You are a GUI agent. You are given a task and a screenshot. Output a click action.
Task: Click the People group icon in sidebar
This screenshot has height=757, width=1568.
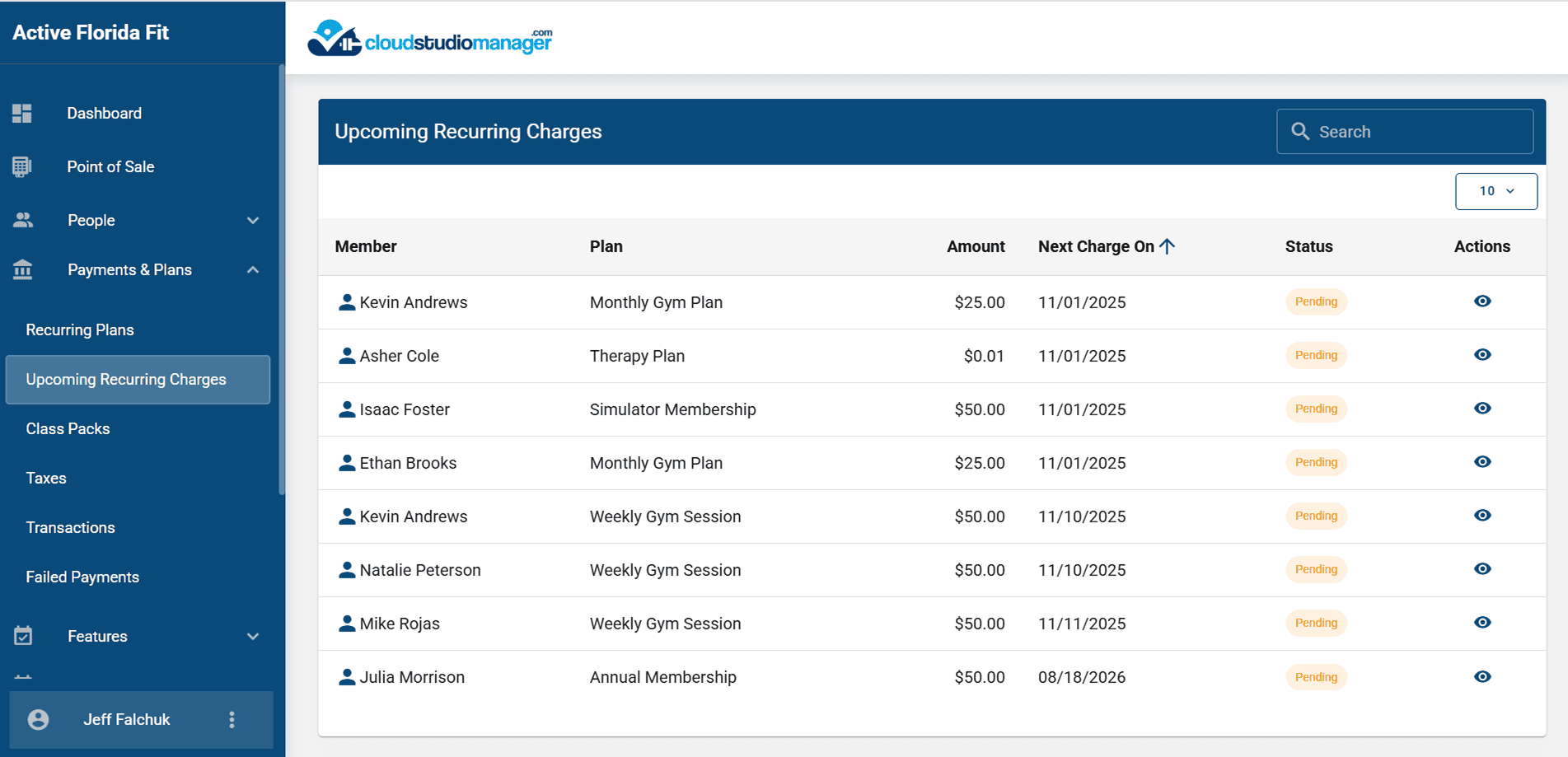pyautogui.click(x=23, y=220)
